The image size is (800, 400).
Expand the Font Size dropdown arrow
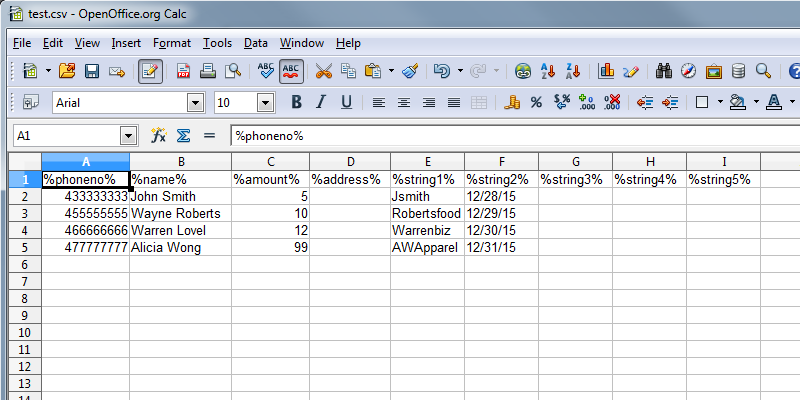click(x=265, y=103)
